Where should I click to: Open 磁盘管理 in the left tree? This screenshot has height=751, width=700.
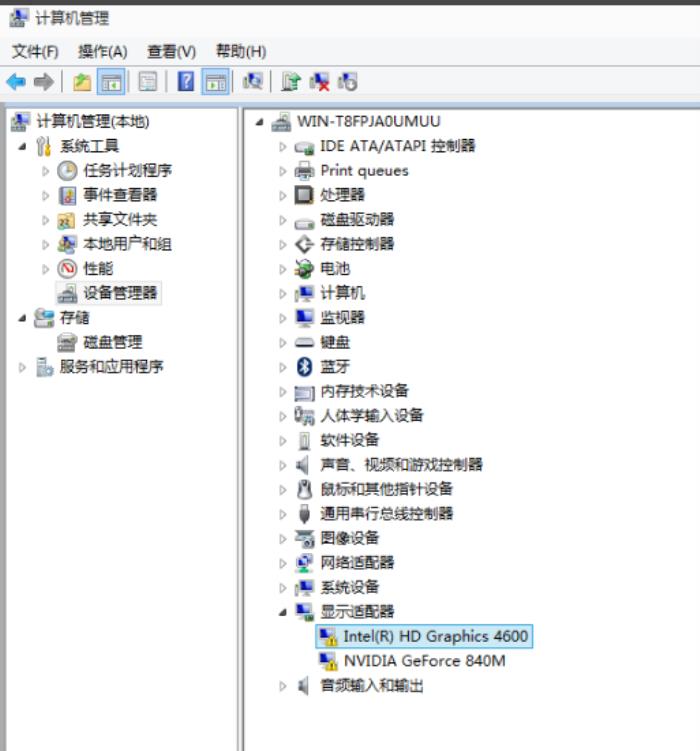coord(112,342)
